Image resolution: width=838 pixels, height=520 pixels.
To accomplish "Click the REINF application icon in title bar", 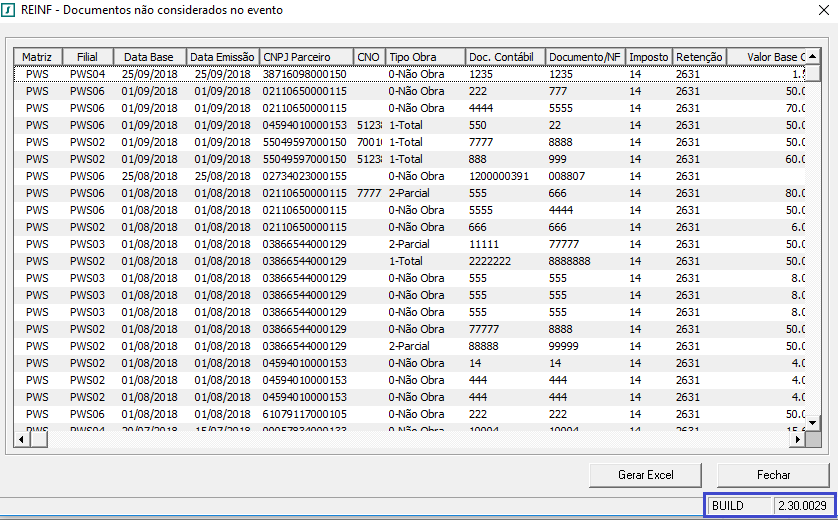I will pos(10,10).
